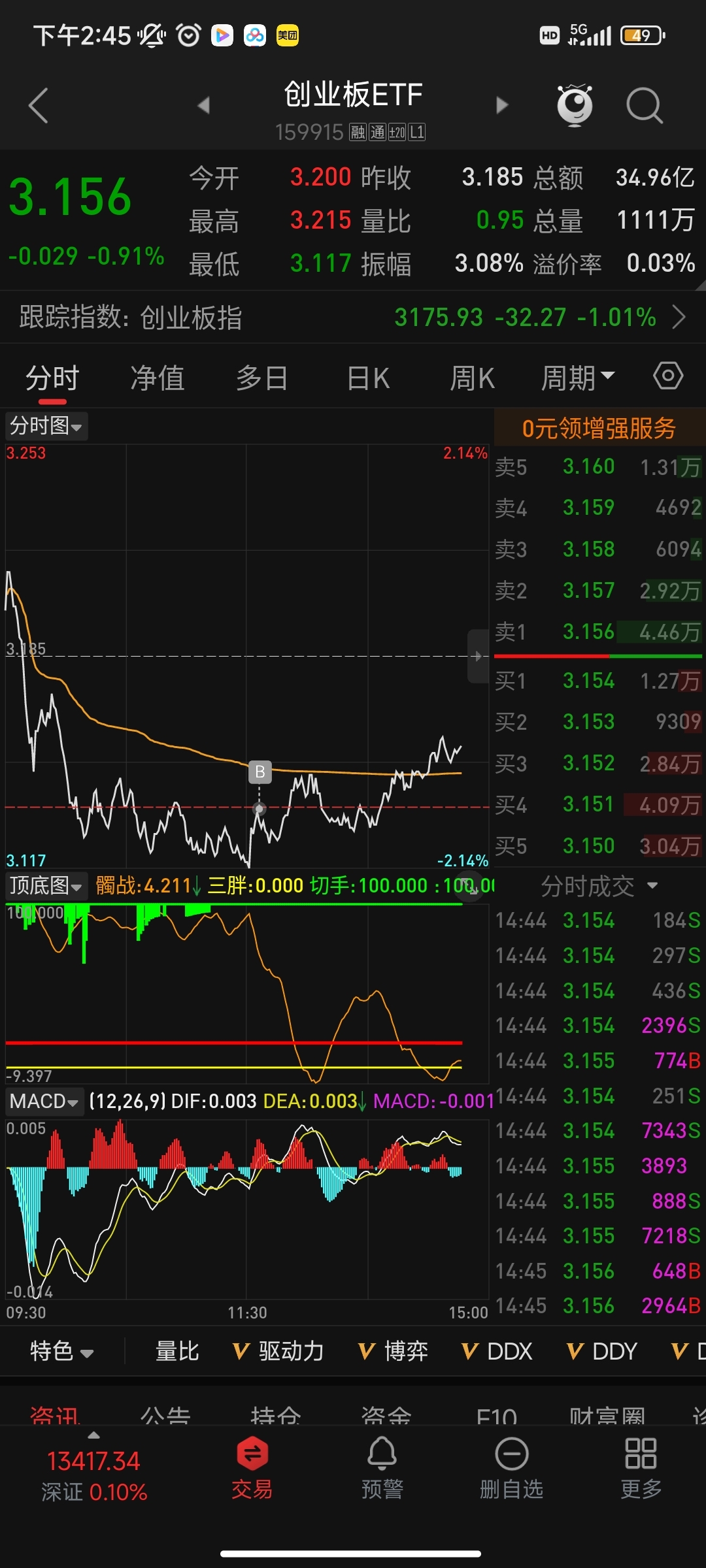Viewport: 706px width, 1568px height.
Task: Select 量比 indicator button
Action: coord(177,1351)
